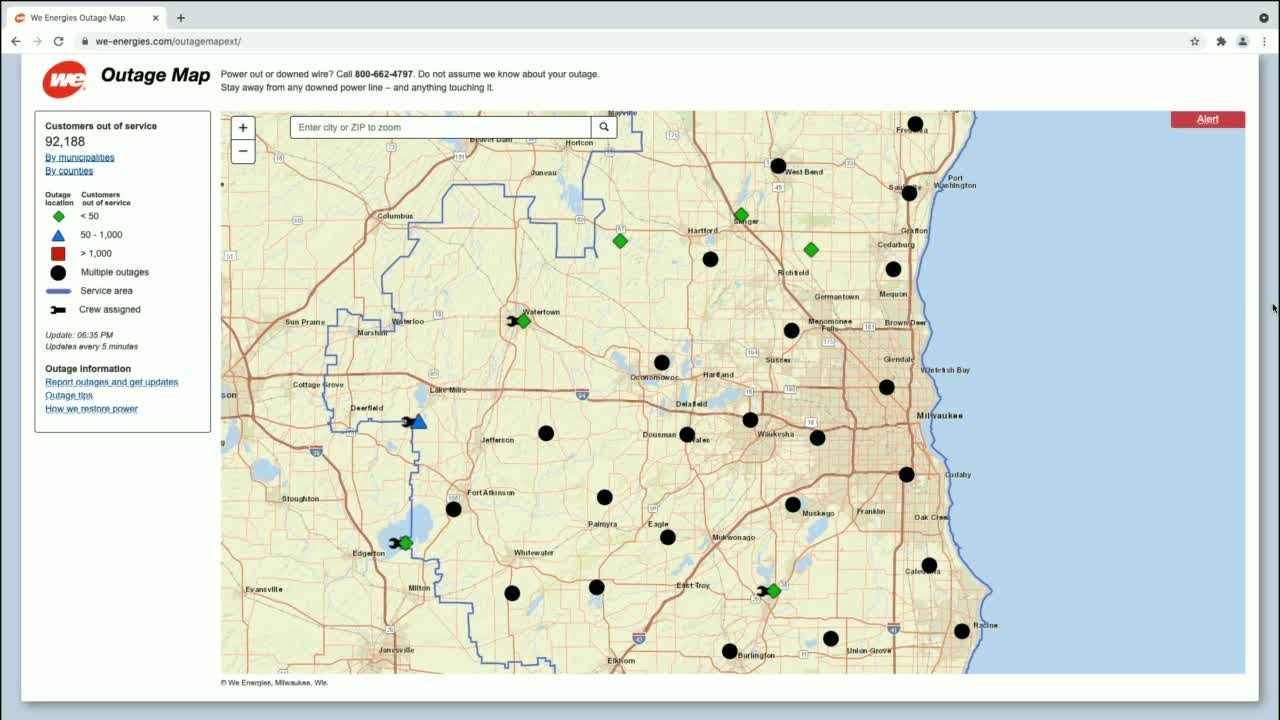Click the magnifier search button
The height and width of the screenshot is (720, 1280).
click(604, 127)
